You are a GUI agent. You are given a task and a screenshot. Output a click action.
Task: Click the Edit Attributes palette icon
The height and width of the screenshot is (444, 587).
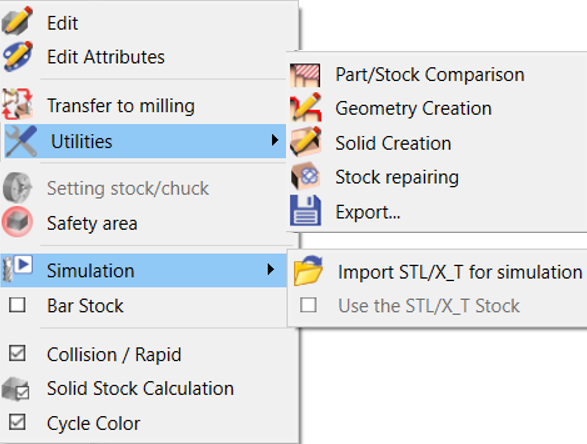pos(18,56)
